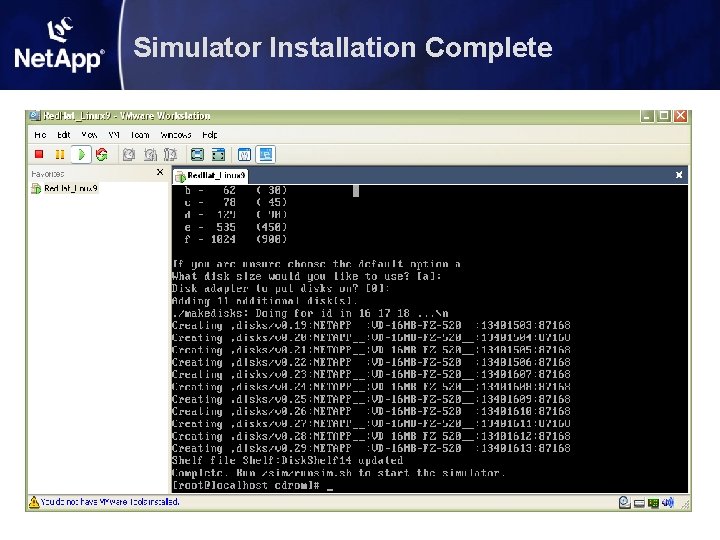
Task: Switch to Quick Switch mode icon
Action: click(x=219, y=155)
